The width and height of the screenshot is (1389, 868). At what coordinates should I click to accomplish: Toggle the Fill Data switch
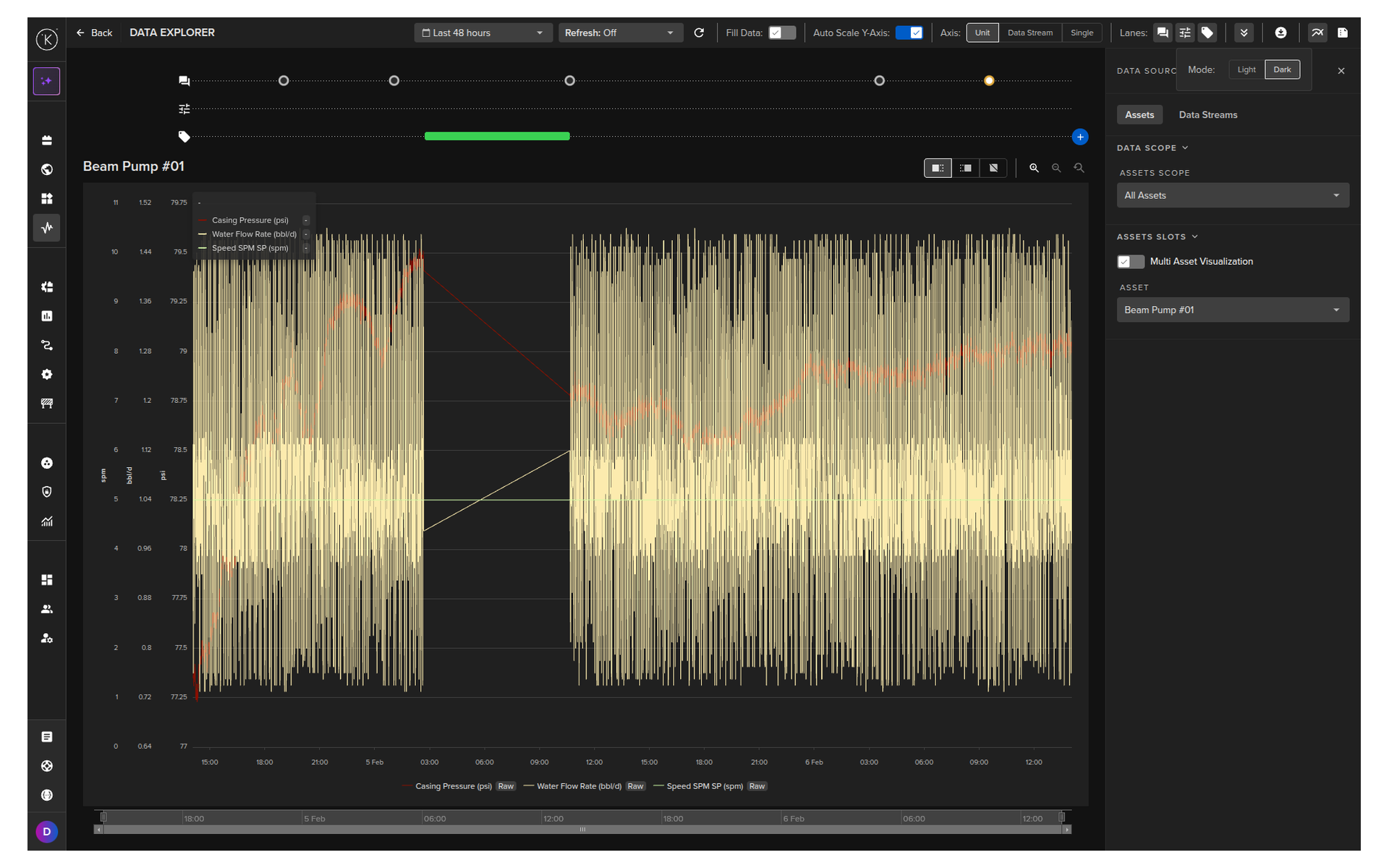pos(781,33)
